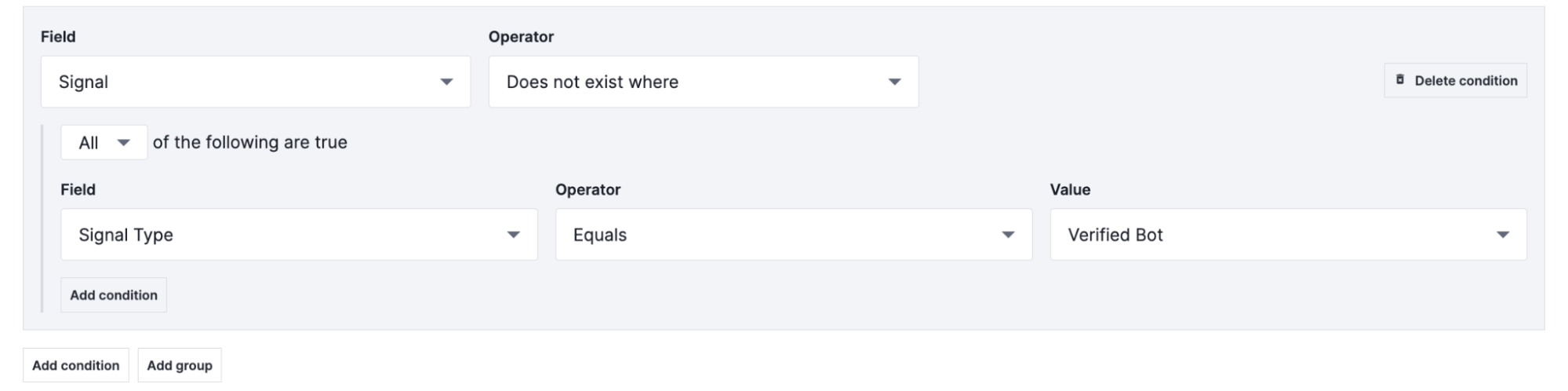
Task: Open the Does not exist where operator dropdown
Action: 702,82
